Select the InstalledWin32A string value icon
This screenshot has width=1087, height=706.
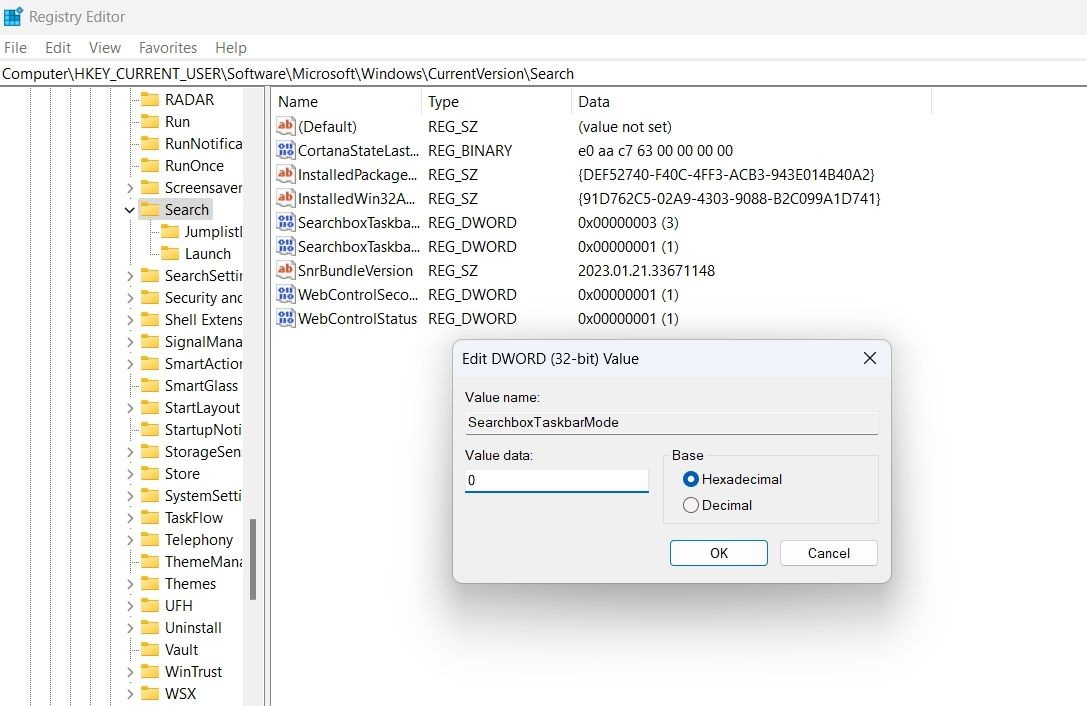click(286, 198)
